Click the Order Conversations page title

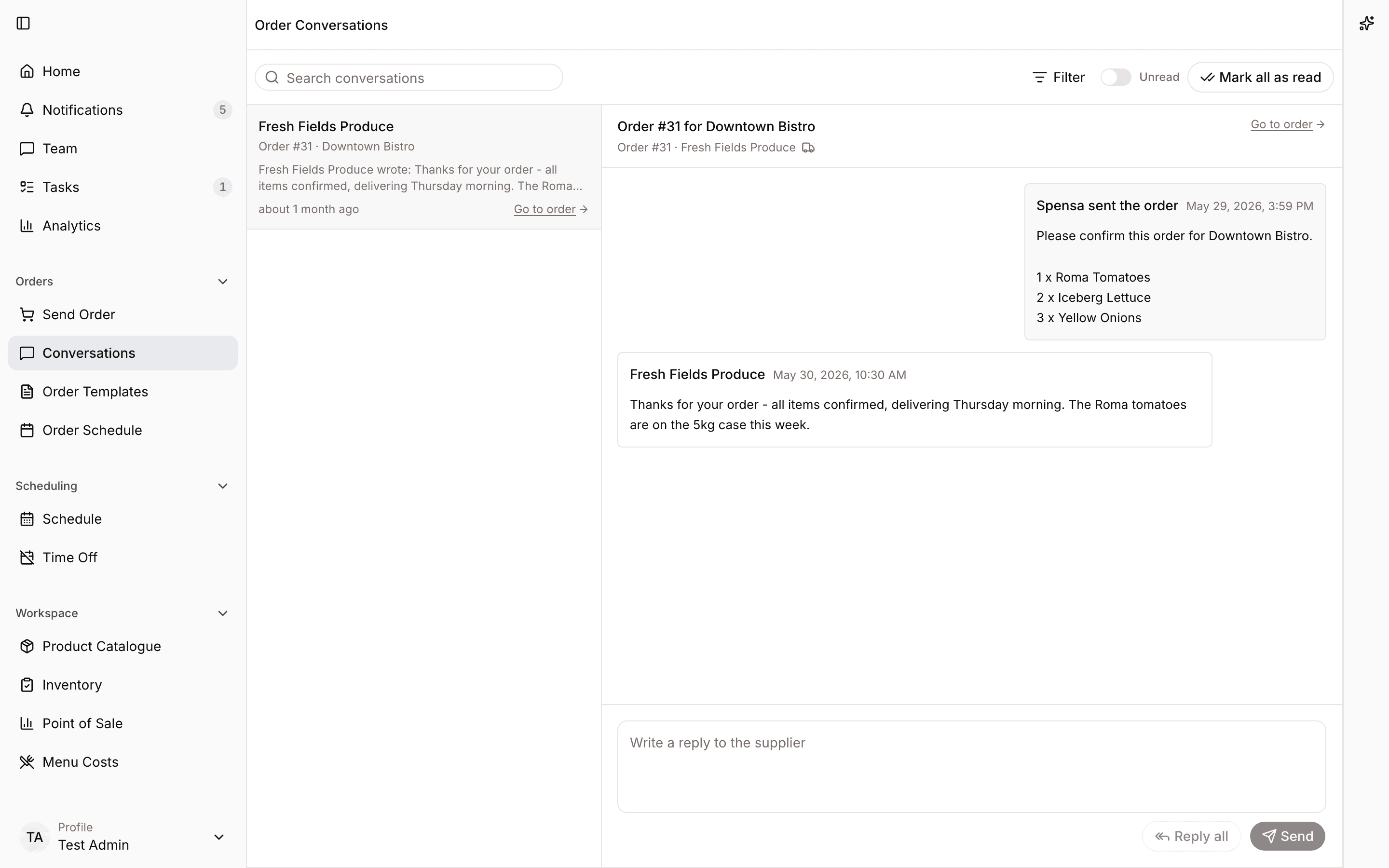(x=321, y=25)
